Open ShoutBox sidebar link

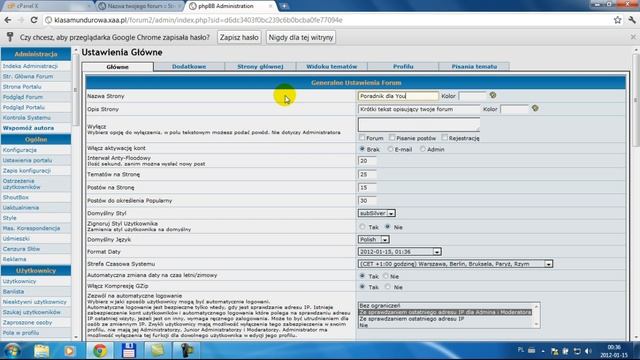pos(16,197)
